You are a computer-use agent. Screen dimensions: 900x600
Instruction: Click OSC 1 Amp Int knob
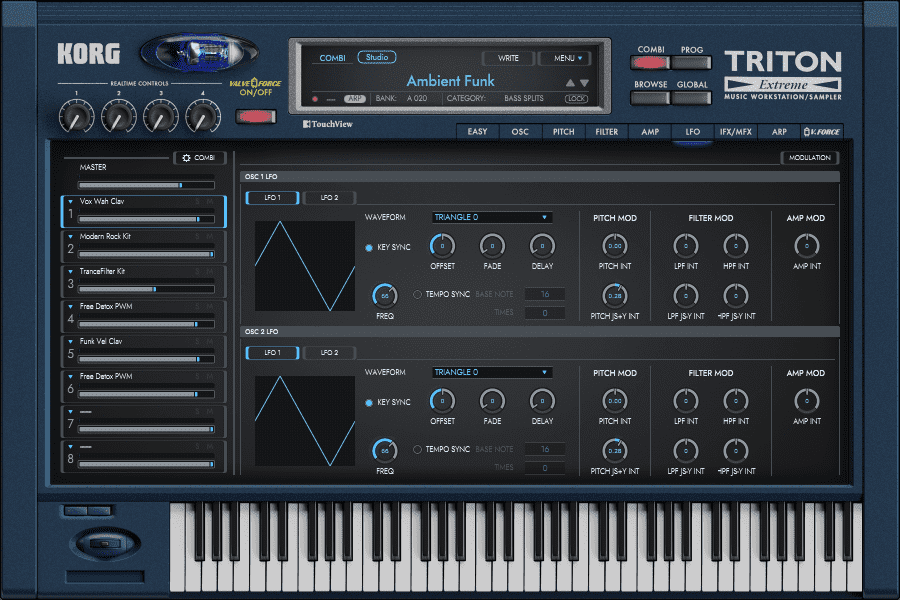[806, 246]
